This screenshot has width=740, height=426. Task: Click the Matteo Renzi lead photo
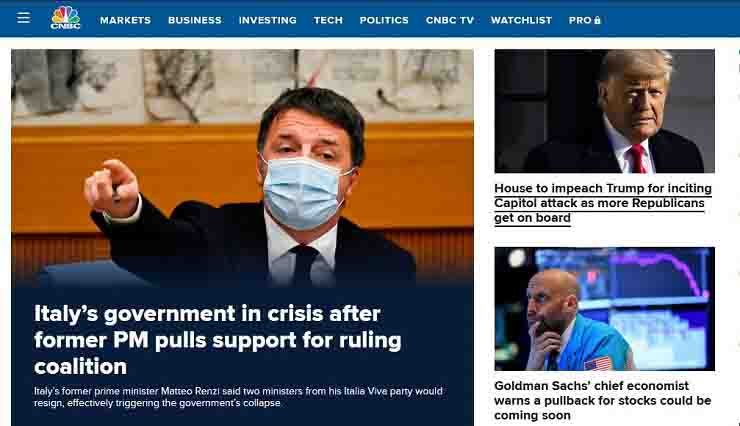tap(243, 167)
